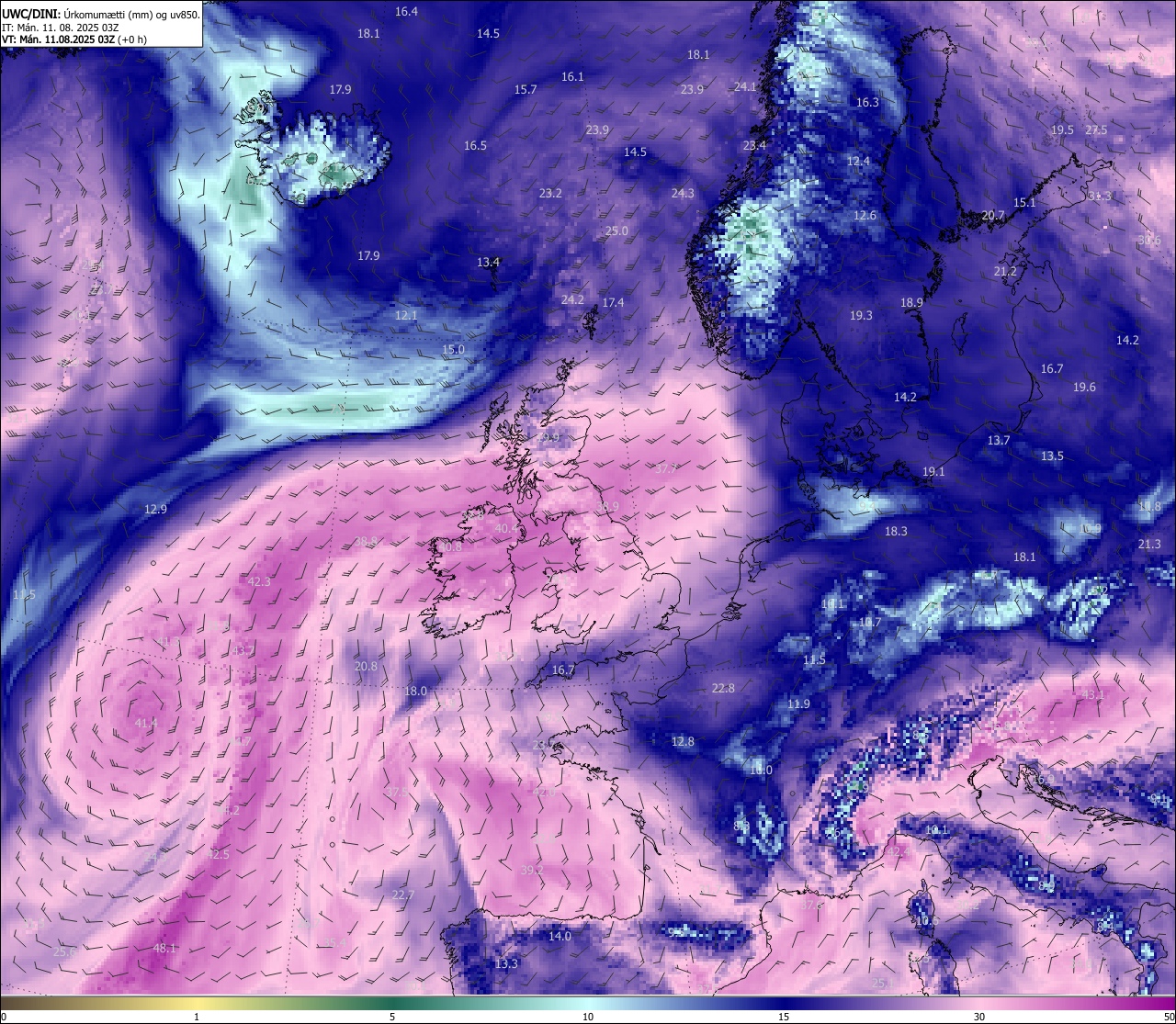1176x1024 pixels.
Task: Click the 12.4 value over Scandinavia
Action: pos(858,161)
